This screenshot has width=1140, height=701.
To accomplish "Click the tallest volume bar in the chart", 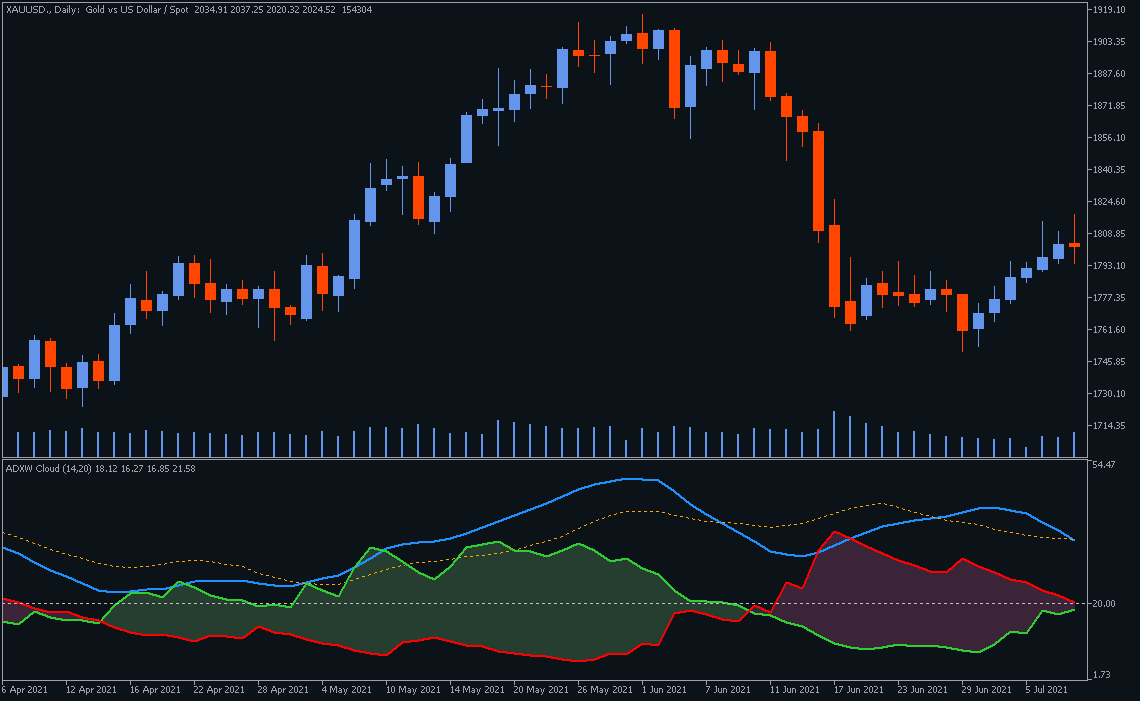I will pos(834,434).
